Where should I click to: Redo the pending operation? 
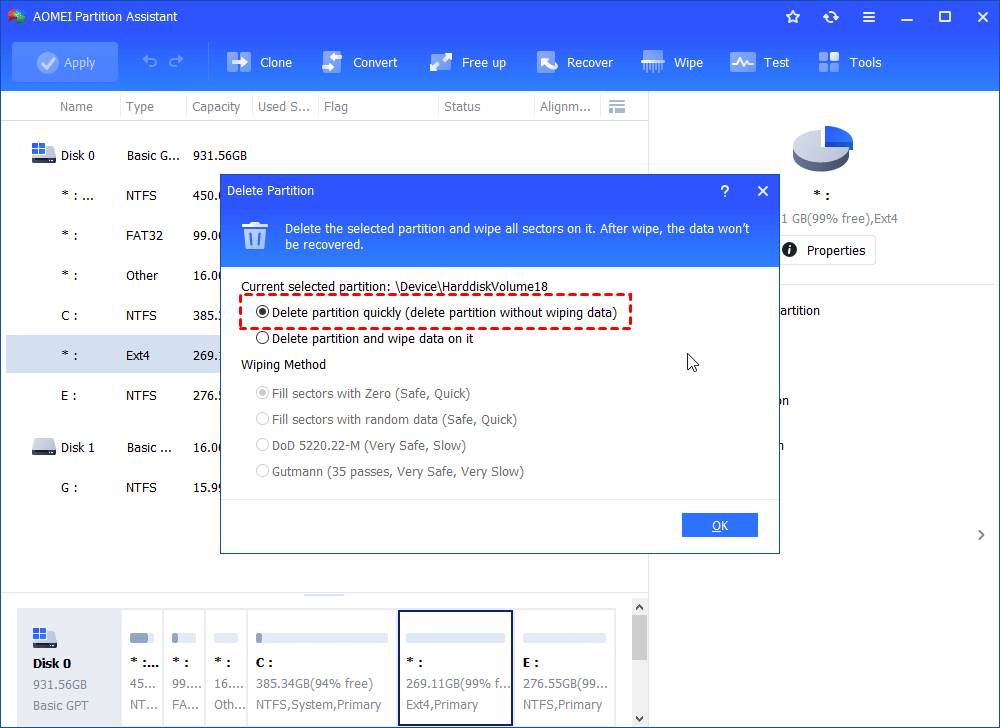click(176, 62)
